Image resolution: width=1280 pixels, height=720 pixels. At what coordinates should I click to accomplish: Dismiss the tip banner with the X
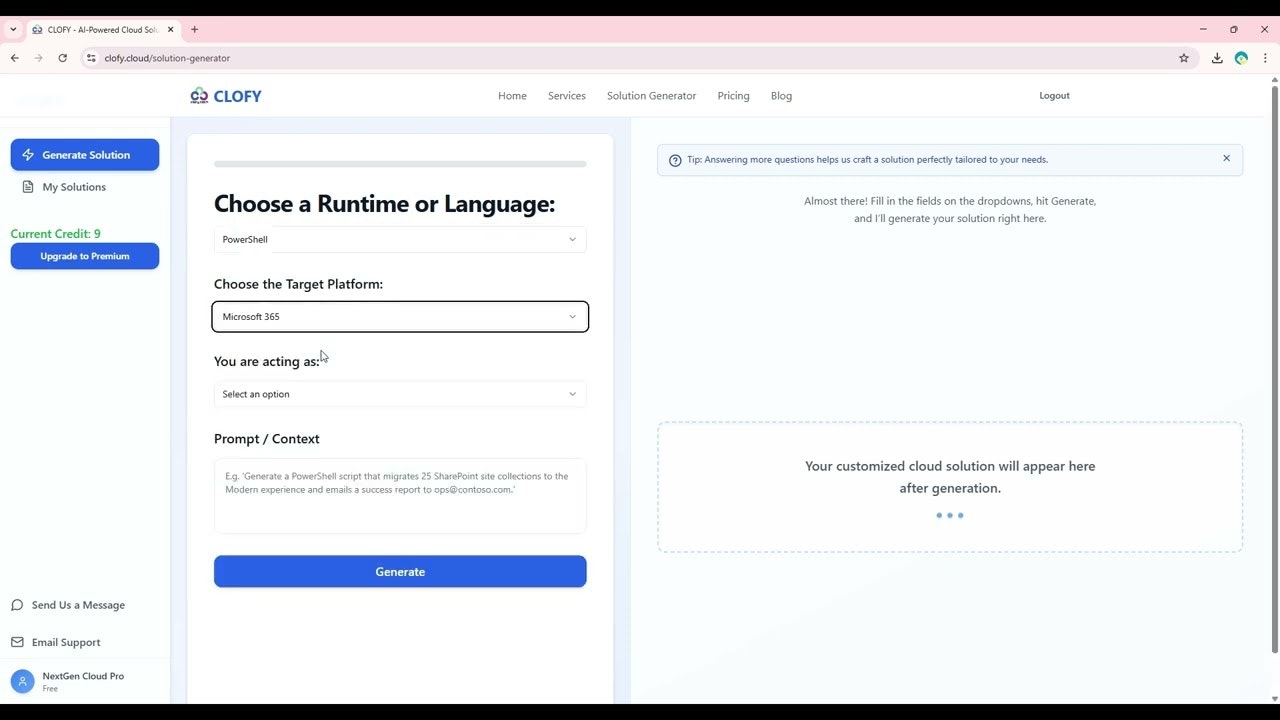pos(1226,158)
